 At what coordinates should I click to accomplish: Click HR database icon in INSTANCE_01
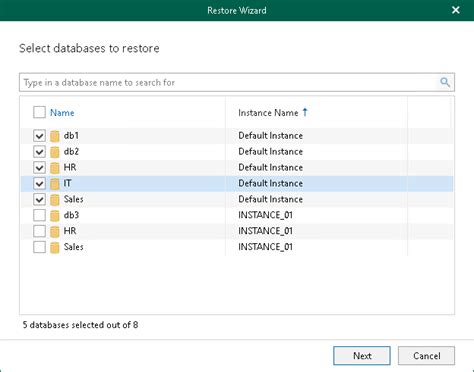coord(55,231)
